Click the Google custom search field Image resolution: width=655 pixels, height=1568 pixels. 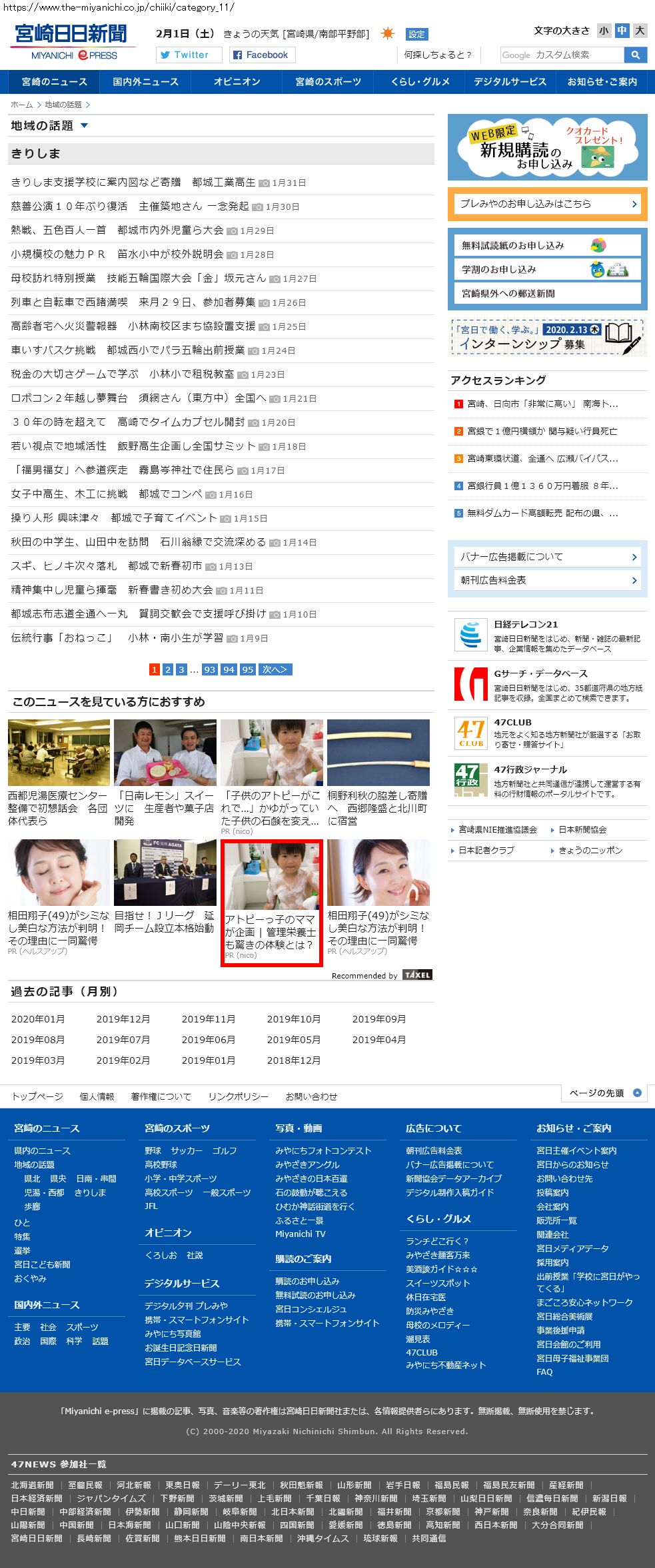[x=561, y=55]
